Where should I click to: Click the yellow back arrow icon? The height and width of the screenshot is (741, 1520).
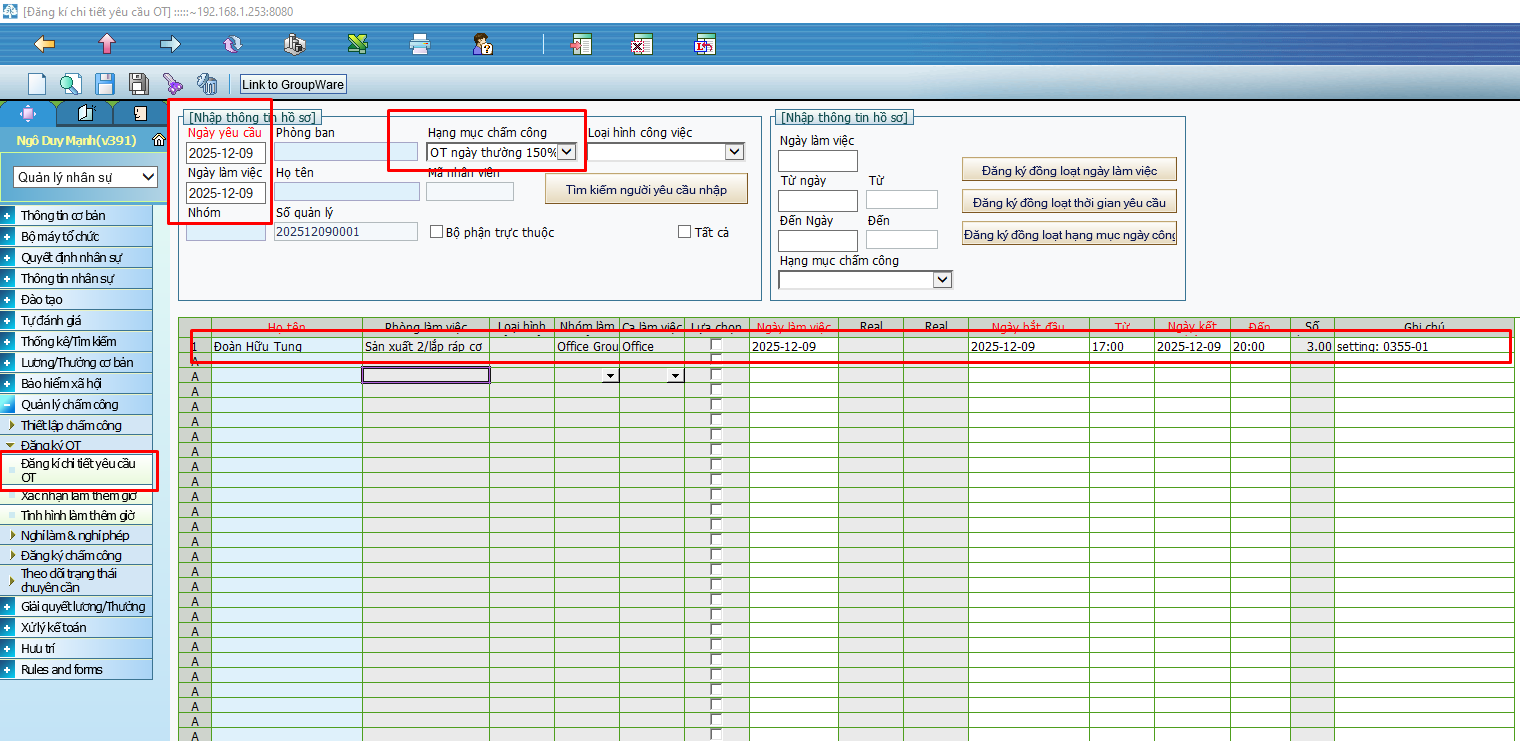click(44, 44)
